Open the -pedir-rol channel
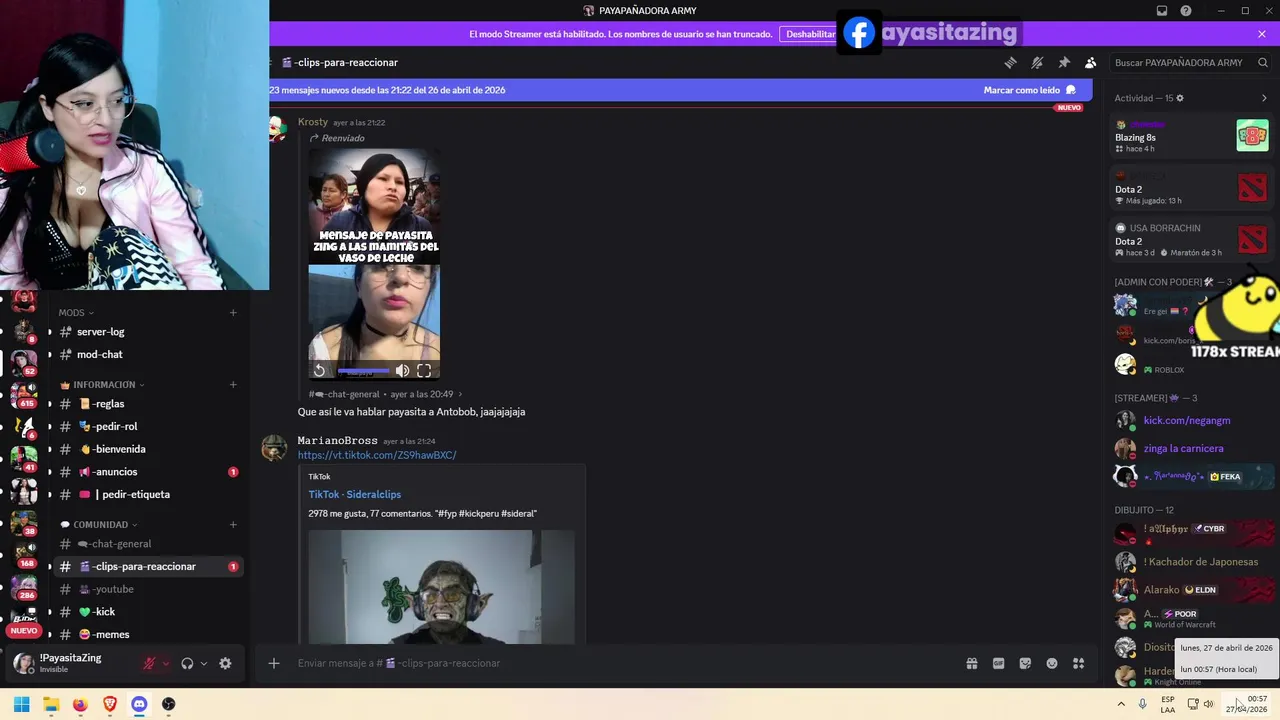The image size is (1280, 720). [x=147, y=427]
